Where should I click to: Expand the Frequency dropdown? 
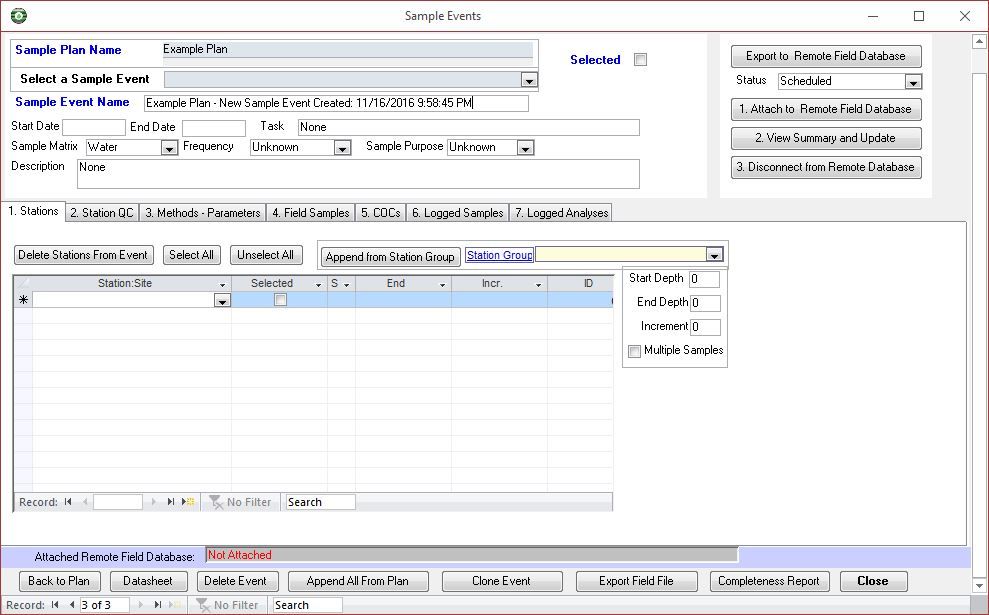pos(342,148)
